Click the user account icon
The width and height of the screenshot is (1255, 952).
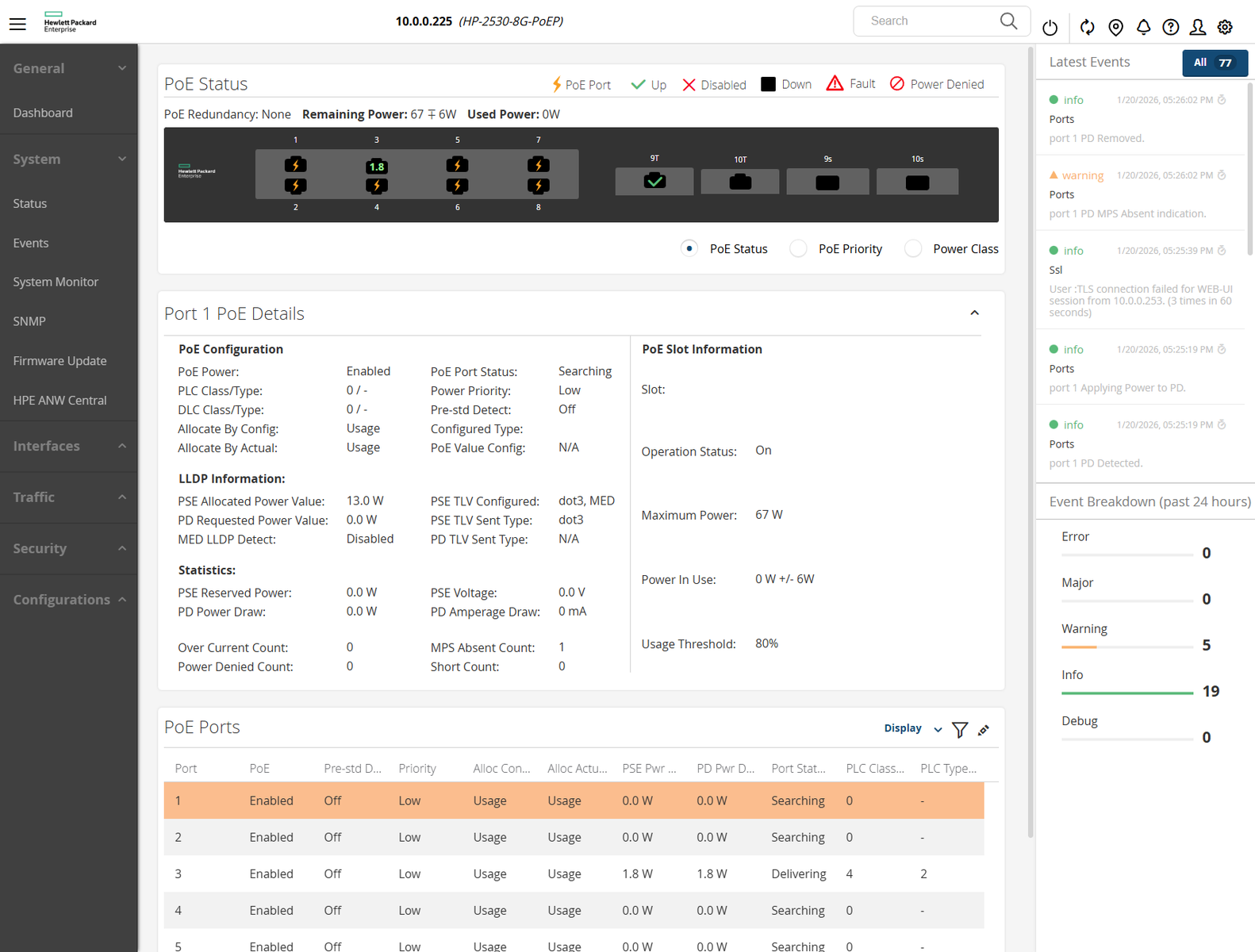pyautogui.click(x=1197, y=28)
